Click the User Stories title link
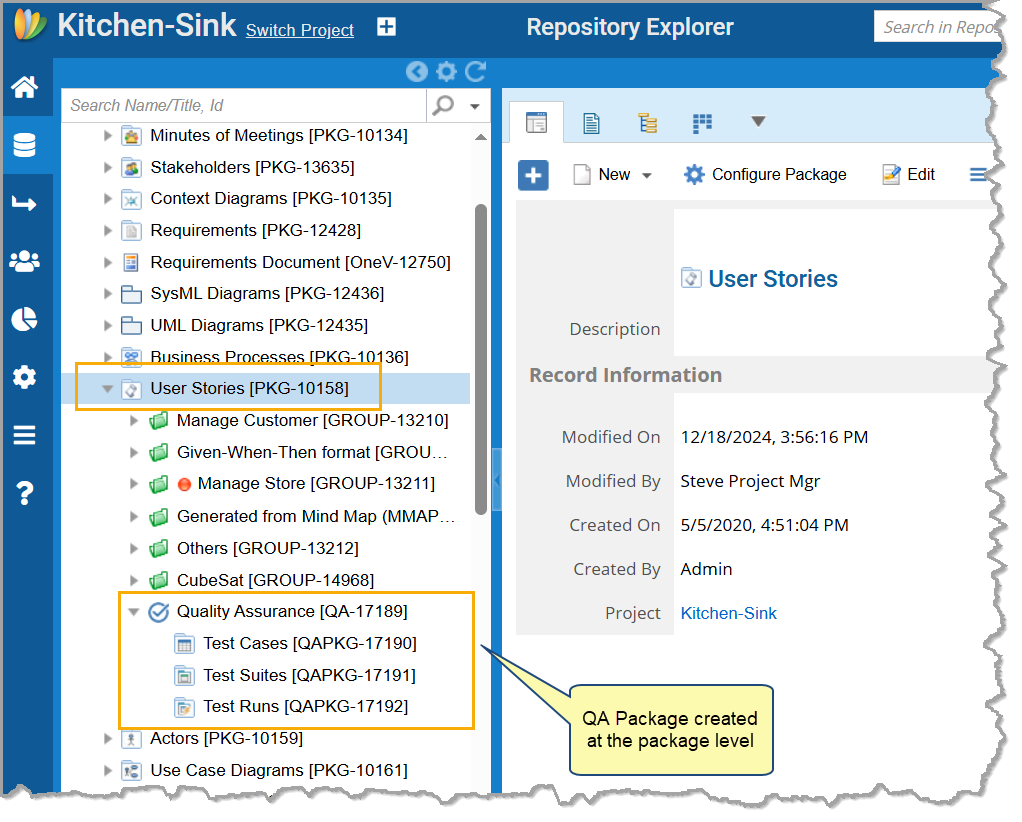 (x=773, y=279)
